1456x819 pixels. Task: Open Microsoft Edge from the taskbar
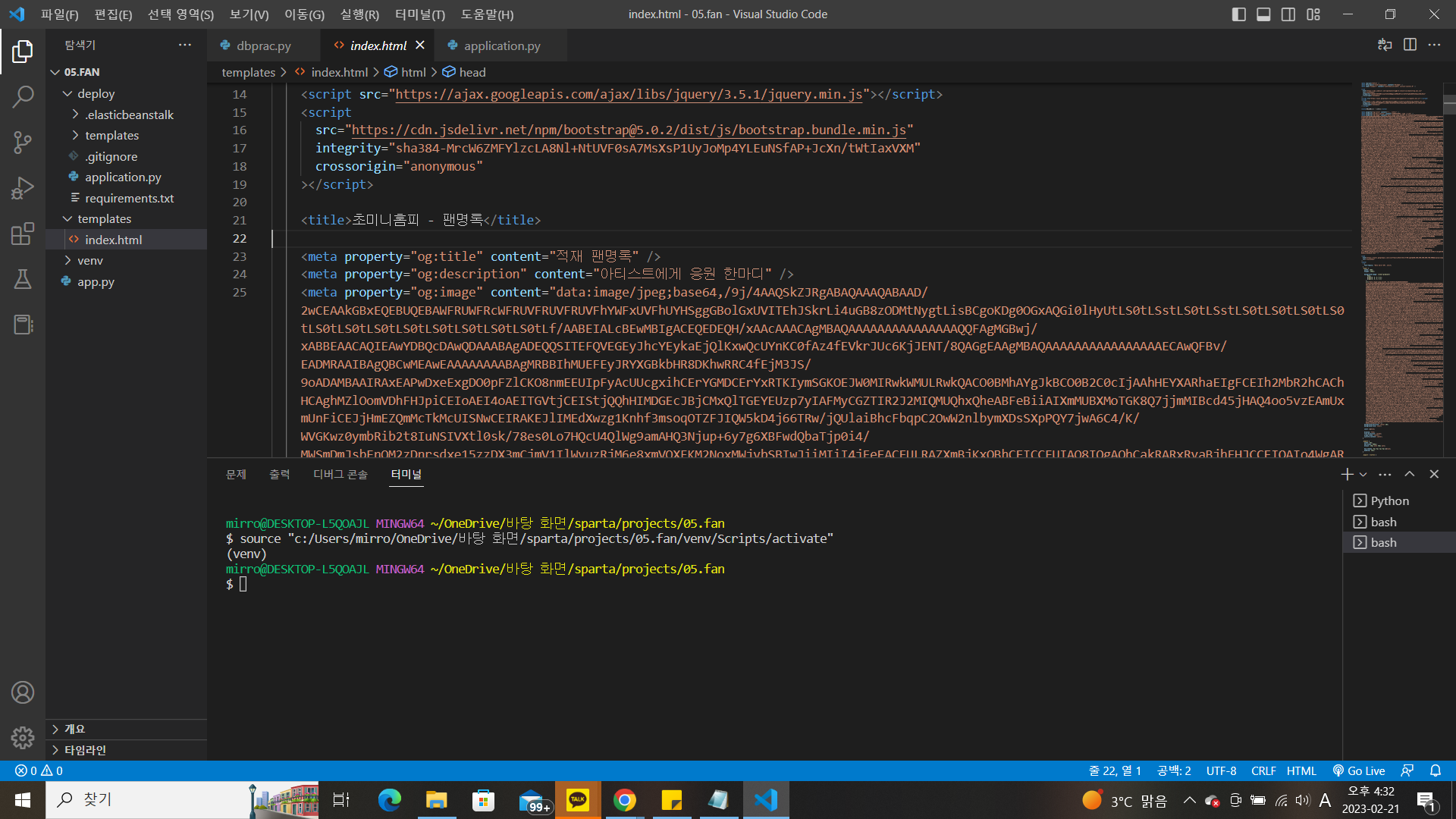click(390, 800)
